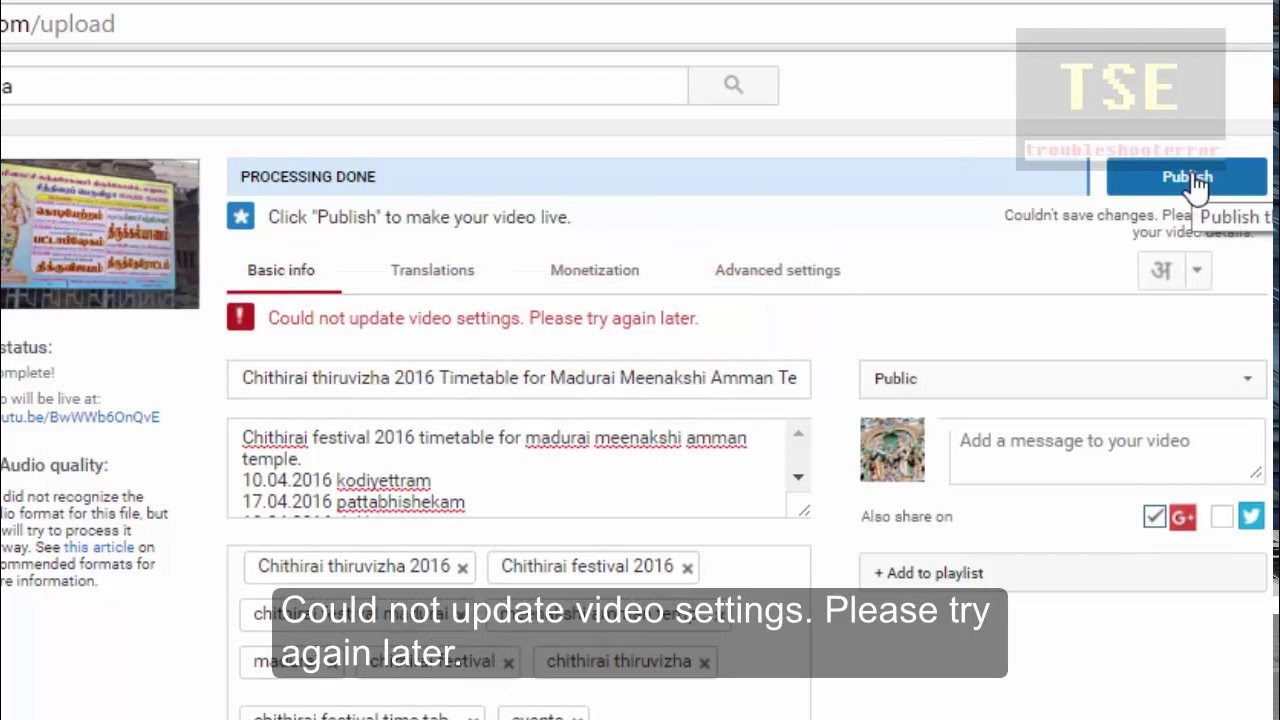Remove the 'chithirai thiruvizha' lowercase tag

coord(704,663)
